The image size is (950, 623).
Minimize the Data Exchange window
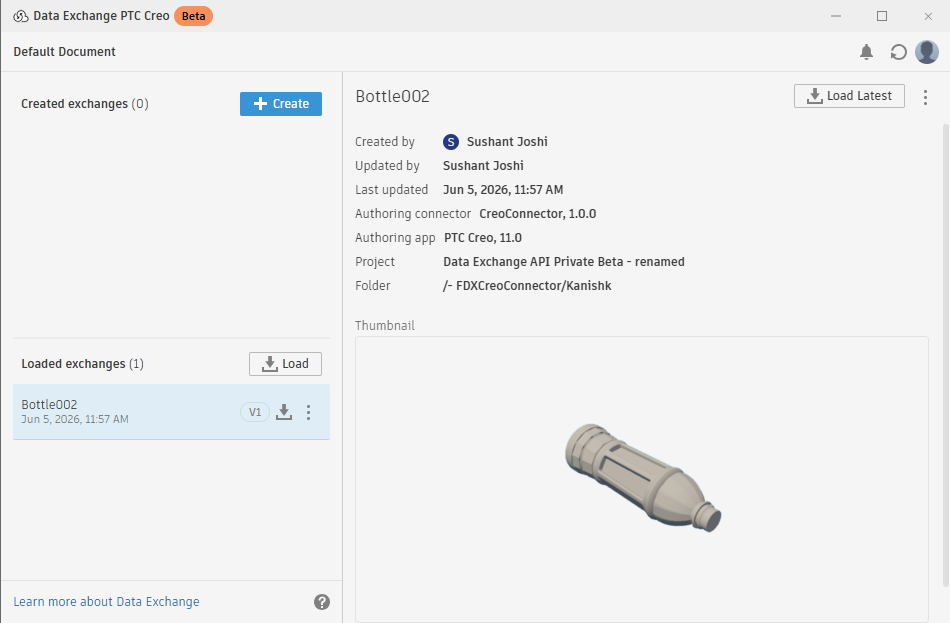click(x=836, y=16)
